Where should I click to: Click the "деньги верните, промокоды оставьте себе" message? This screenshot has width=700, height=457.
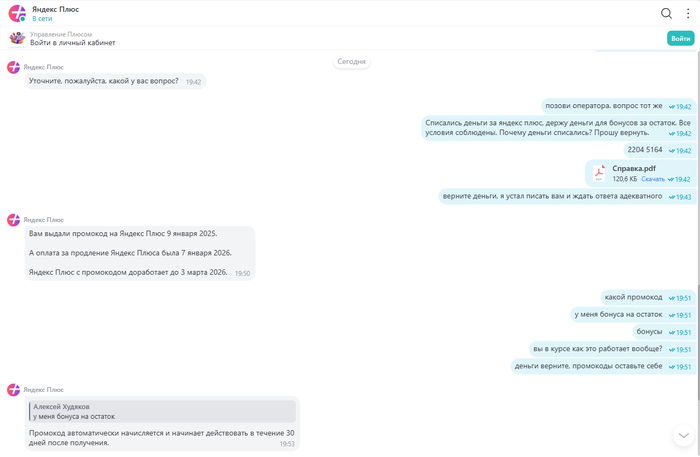pos(588,366)
